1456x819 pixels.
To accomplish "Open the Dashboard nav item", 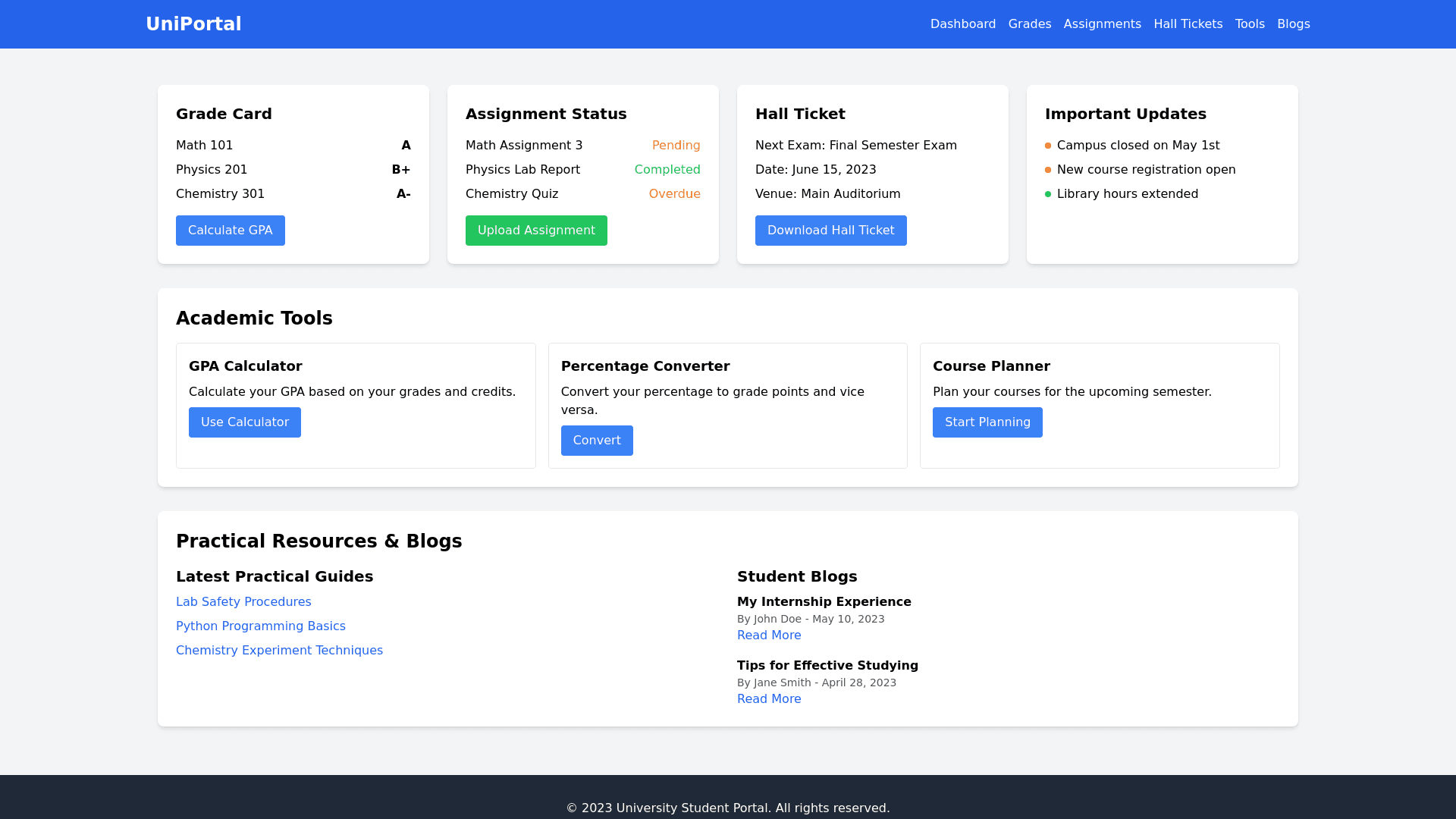I will [x=962, y=24].
